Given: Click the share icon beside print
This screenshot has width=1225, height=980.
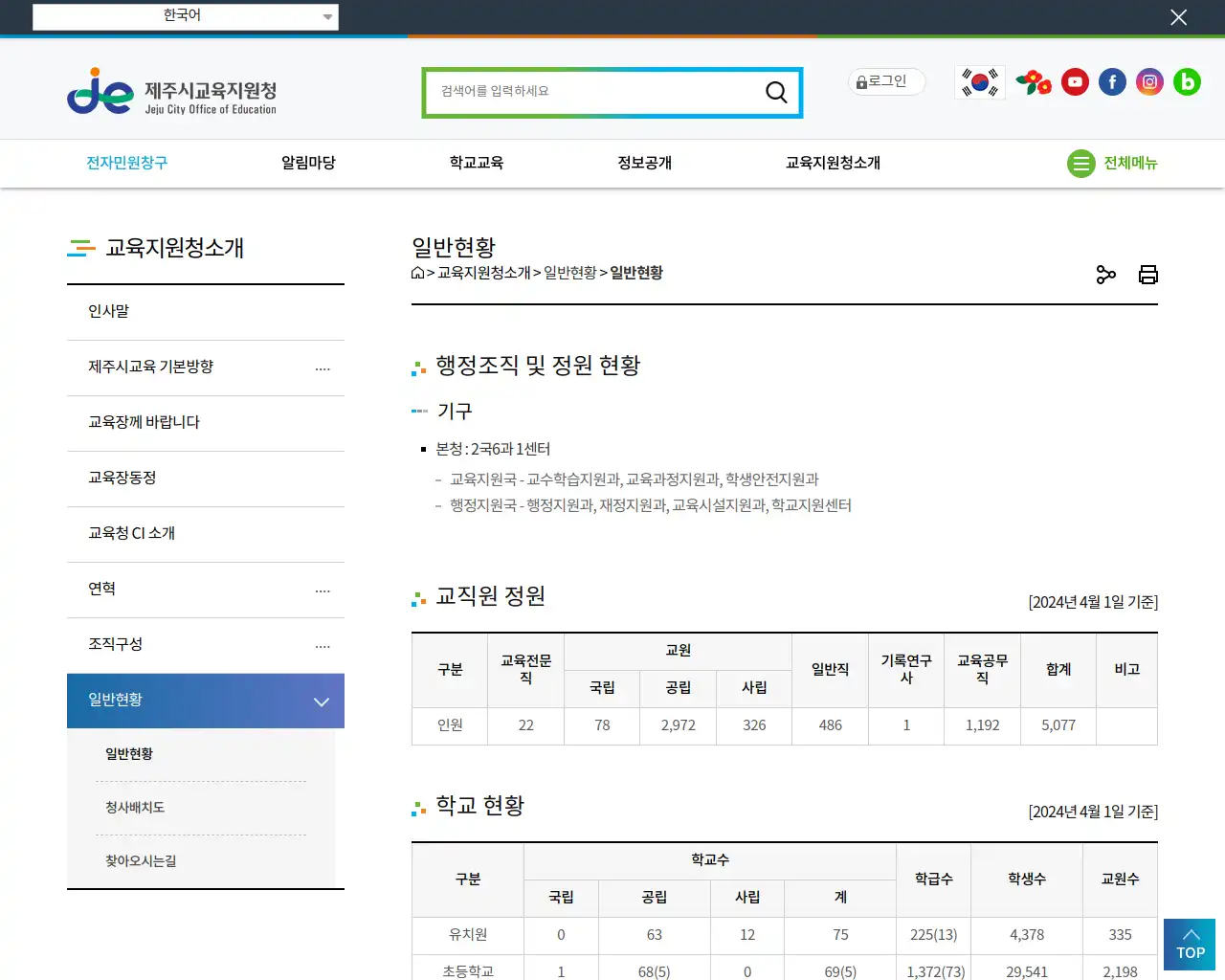Looking at the screenshot, I should click(x=1106, y=275).
